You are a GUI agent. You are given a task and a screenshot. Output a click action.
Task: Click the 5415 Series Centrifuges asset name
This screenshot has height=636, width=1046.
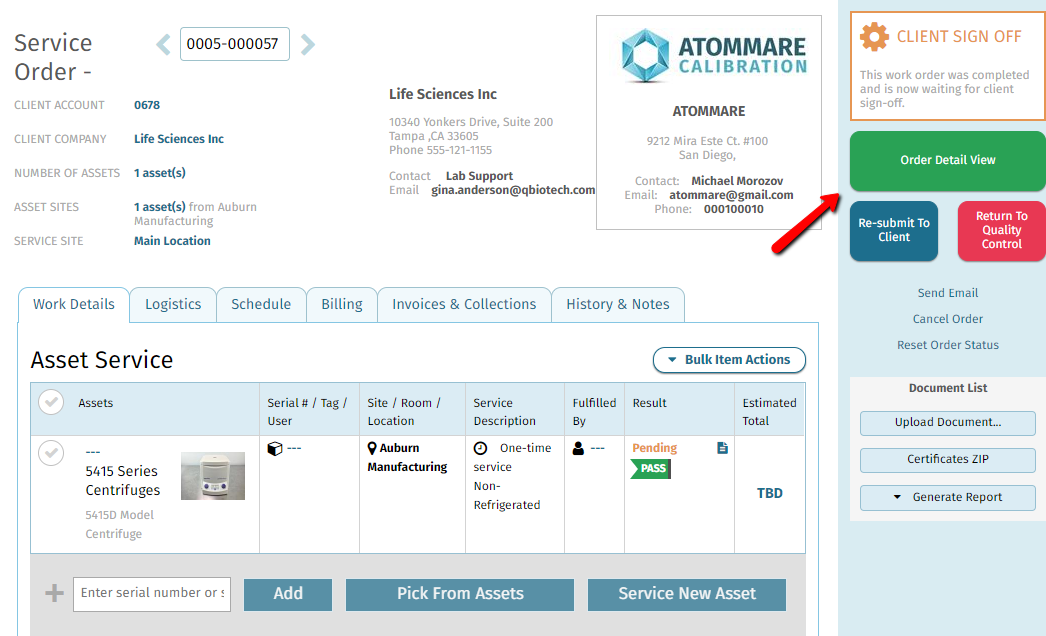coord(123,481)
